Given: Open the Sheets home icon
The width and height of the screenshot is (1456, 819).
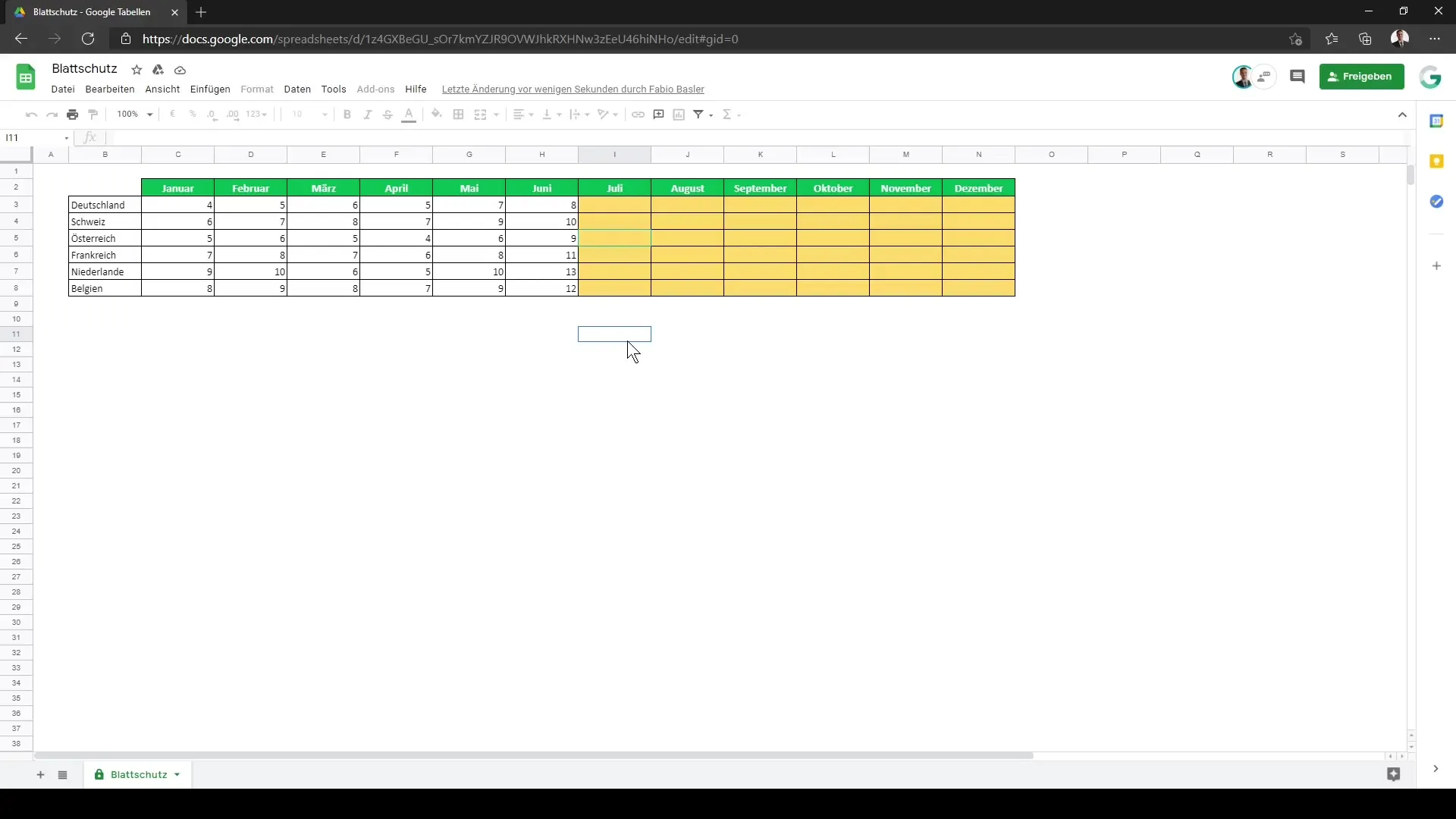Looking at the screenshot, I should [26, 77].
